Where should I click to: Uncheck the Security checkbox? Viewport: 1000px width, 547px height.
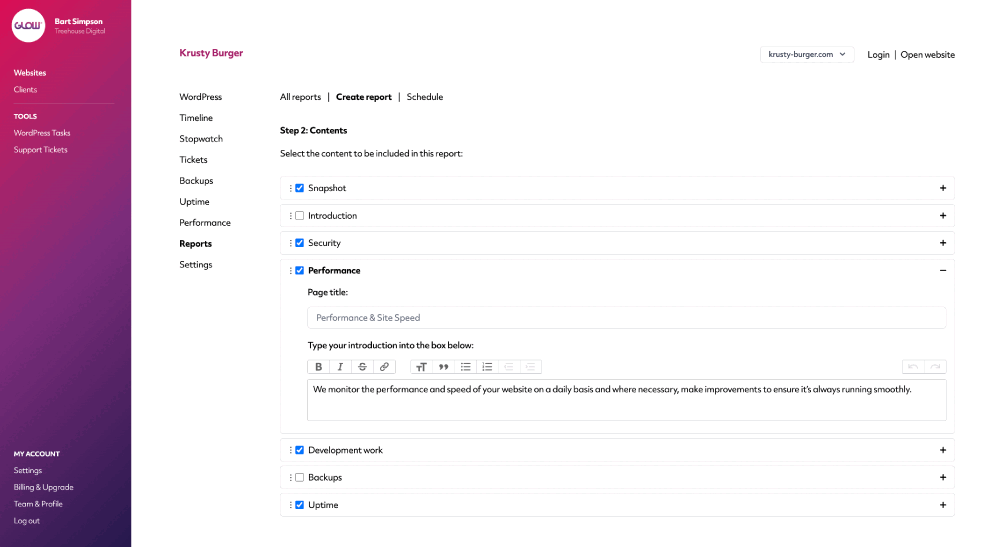point(300,243)
